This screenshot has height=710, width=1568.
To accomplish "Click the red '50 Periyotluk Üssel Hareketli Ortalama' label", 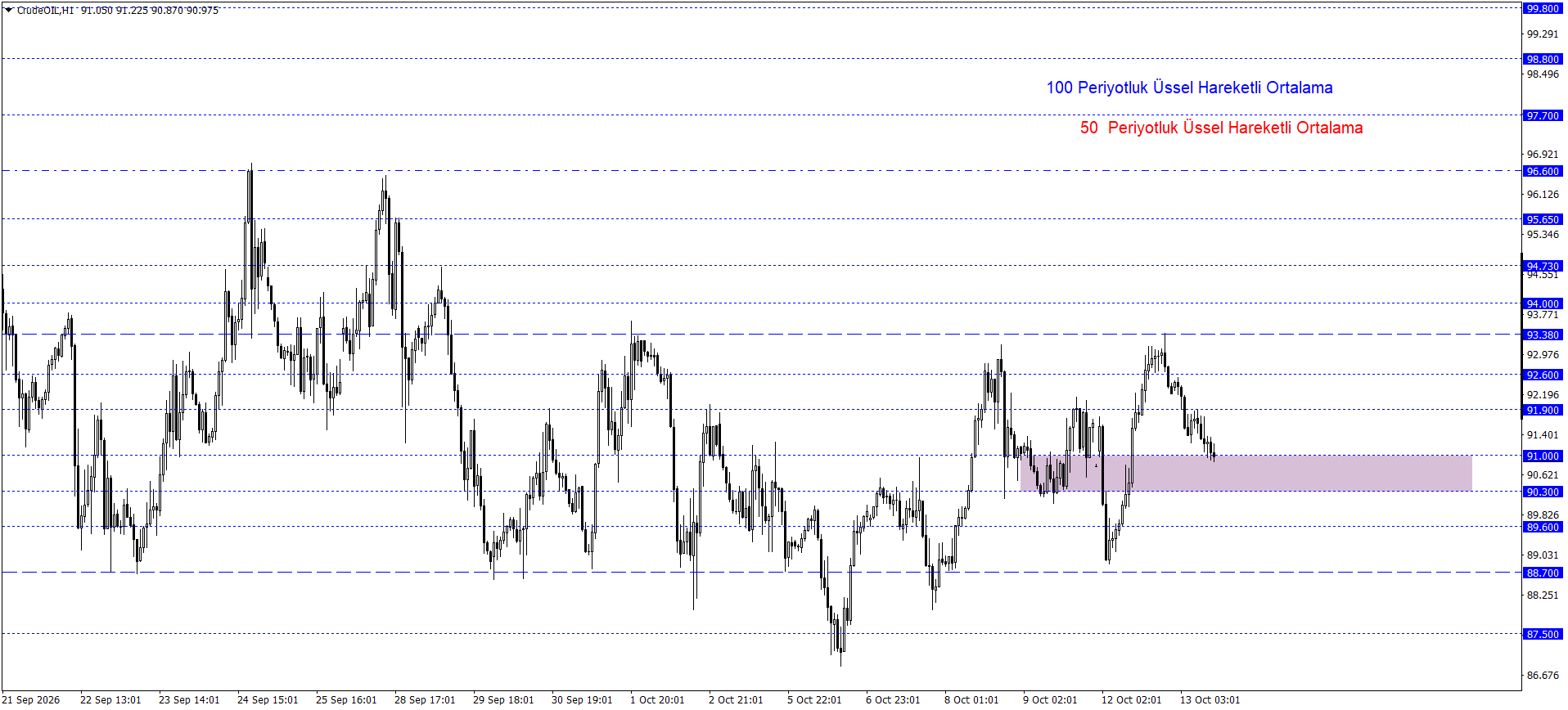I will 1221,128.
